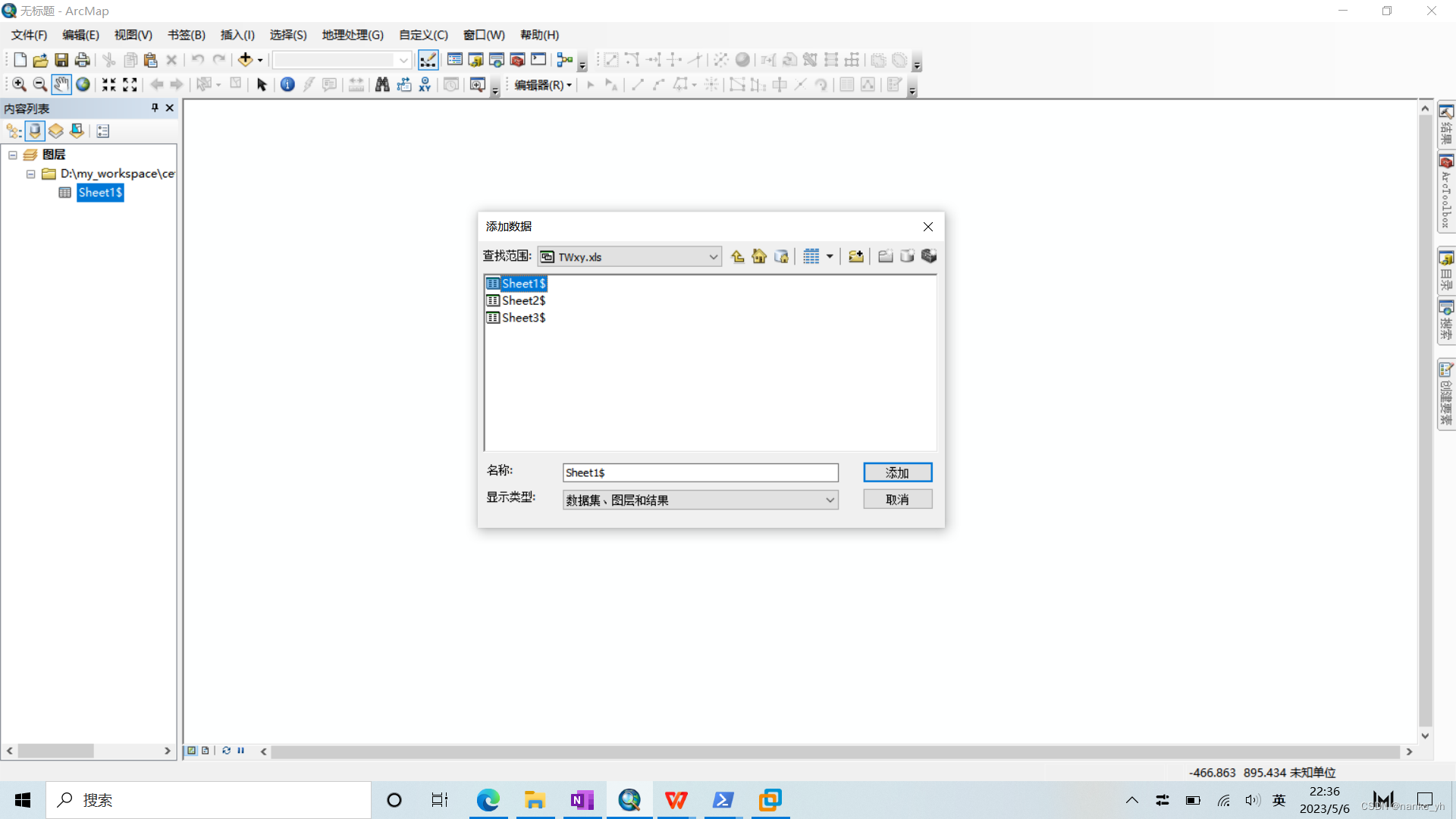
Task: Open the Geoprocessing (地理处理) menu
Action: (x=353, y=35)
